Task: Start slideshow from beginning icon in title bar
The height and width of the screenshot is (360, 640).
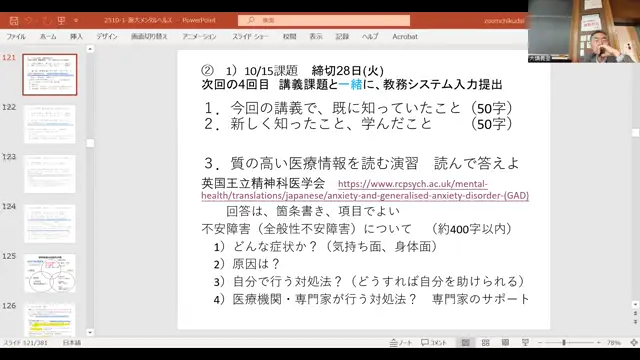Action: coord(61,20)
